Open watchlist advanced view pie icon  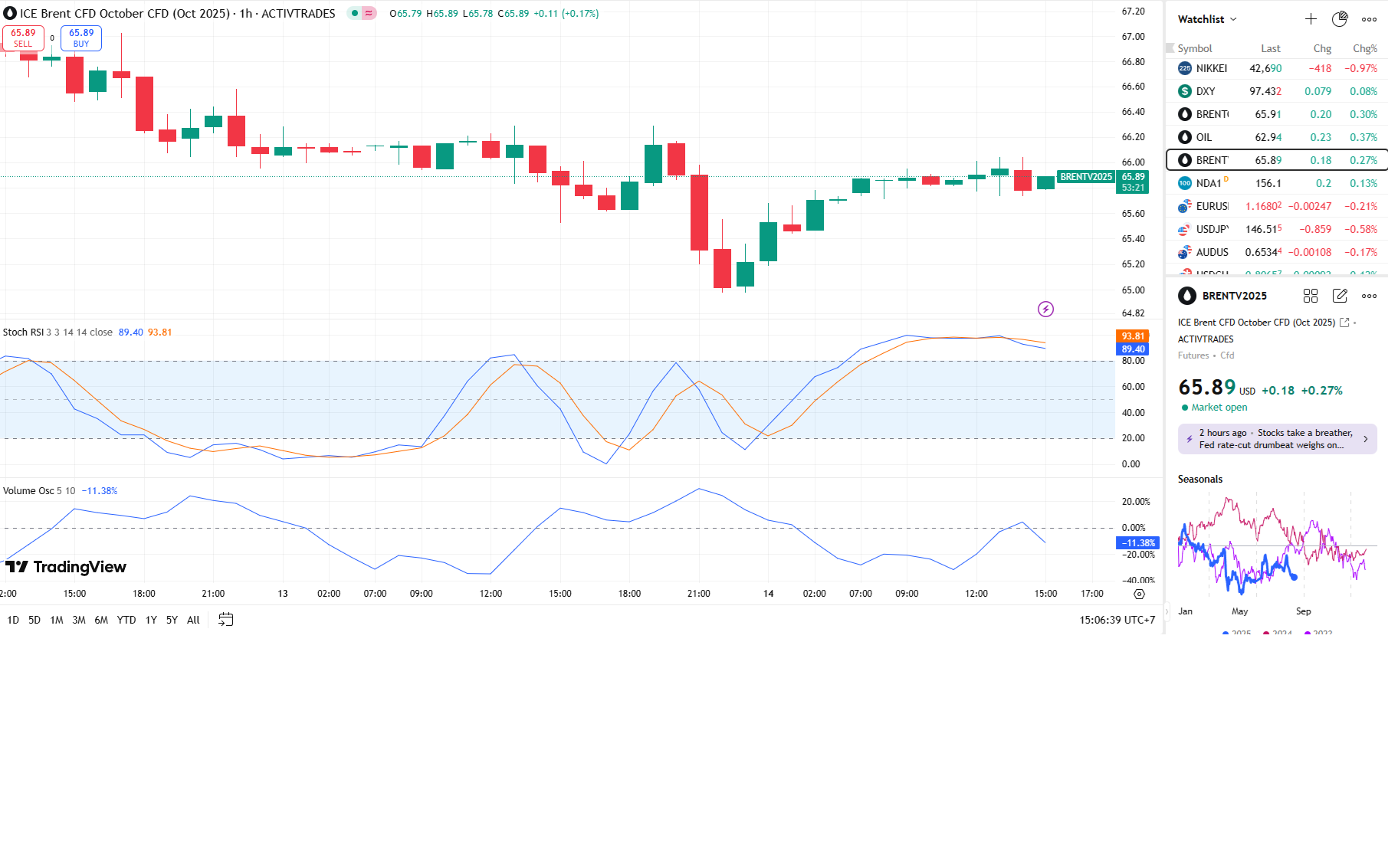click(1340, 19)
